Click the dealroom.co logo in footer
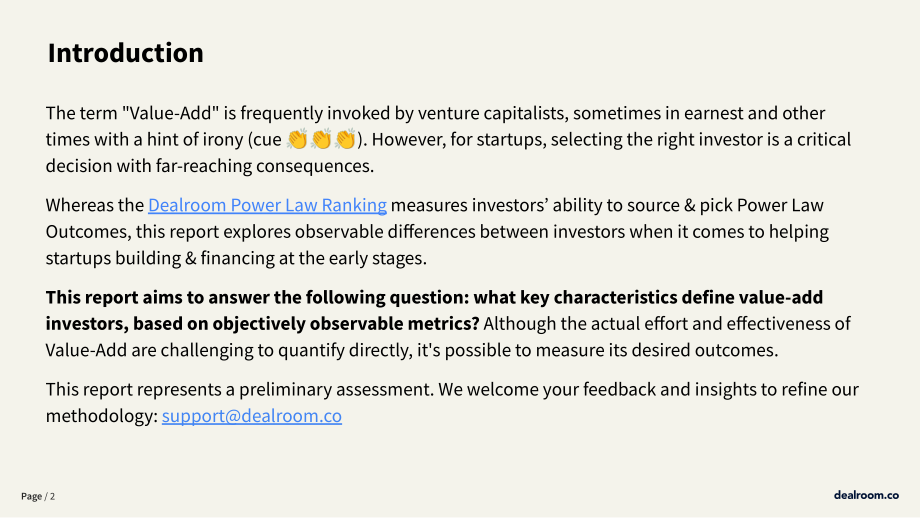This screenshot has width=920, height=518. point(866,495)
